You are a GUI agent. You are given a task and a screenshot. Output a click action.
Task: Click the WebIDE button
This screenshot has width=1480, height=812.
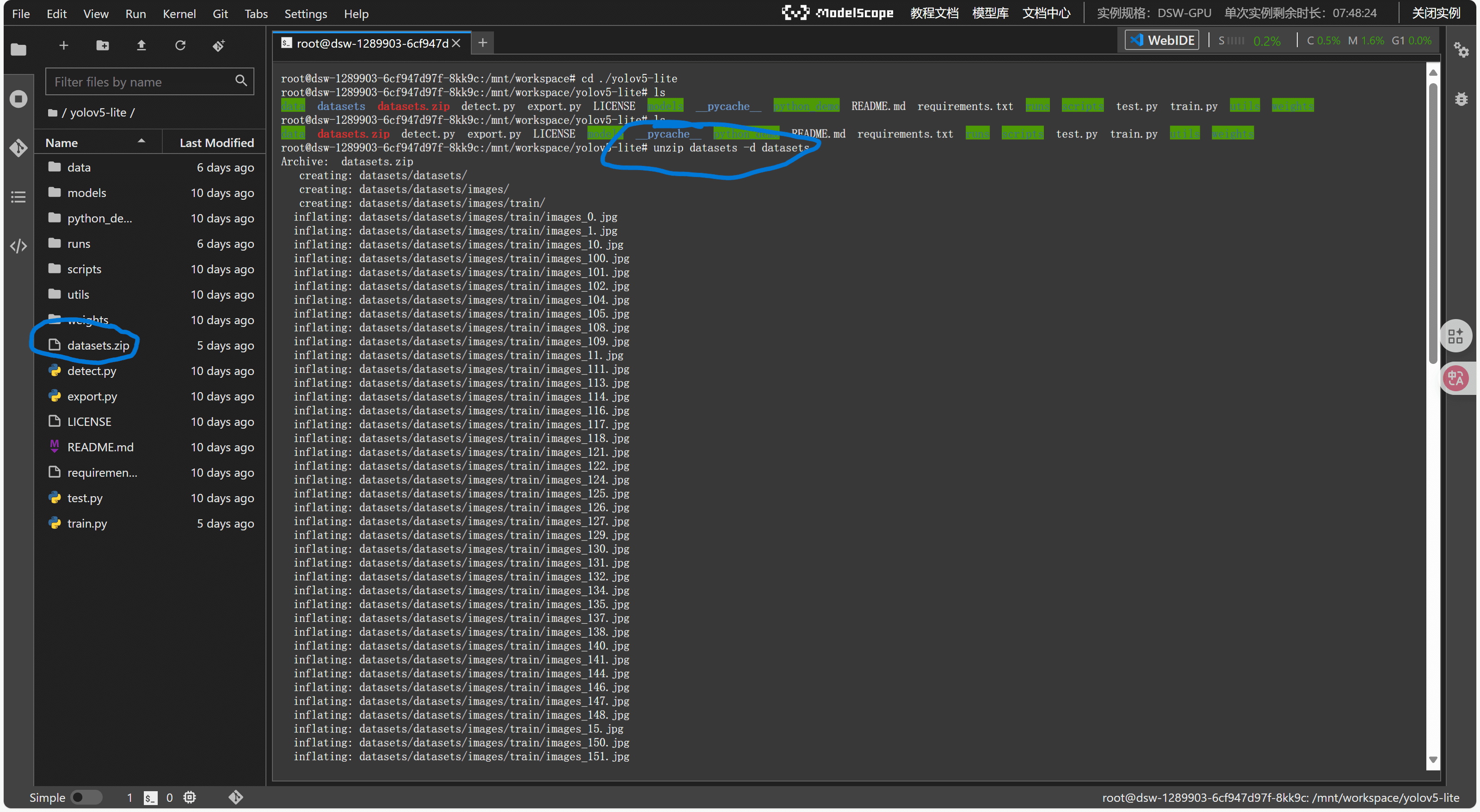pos(1162,40)
